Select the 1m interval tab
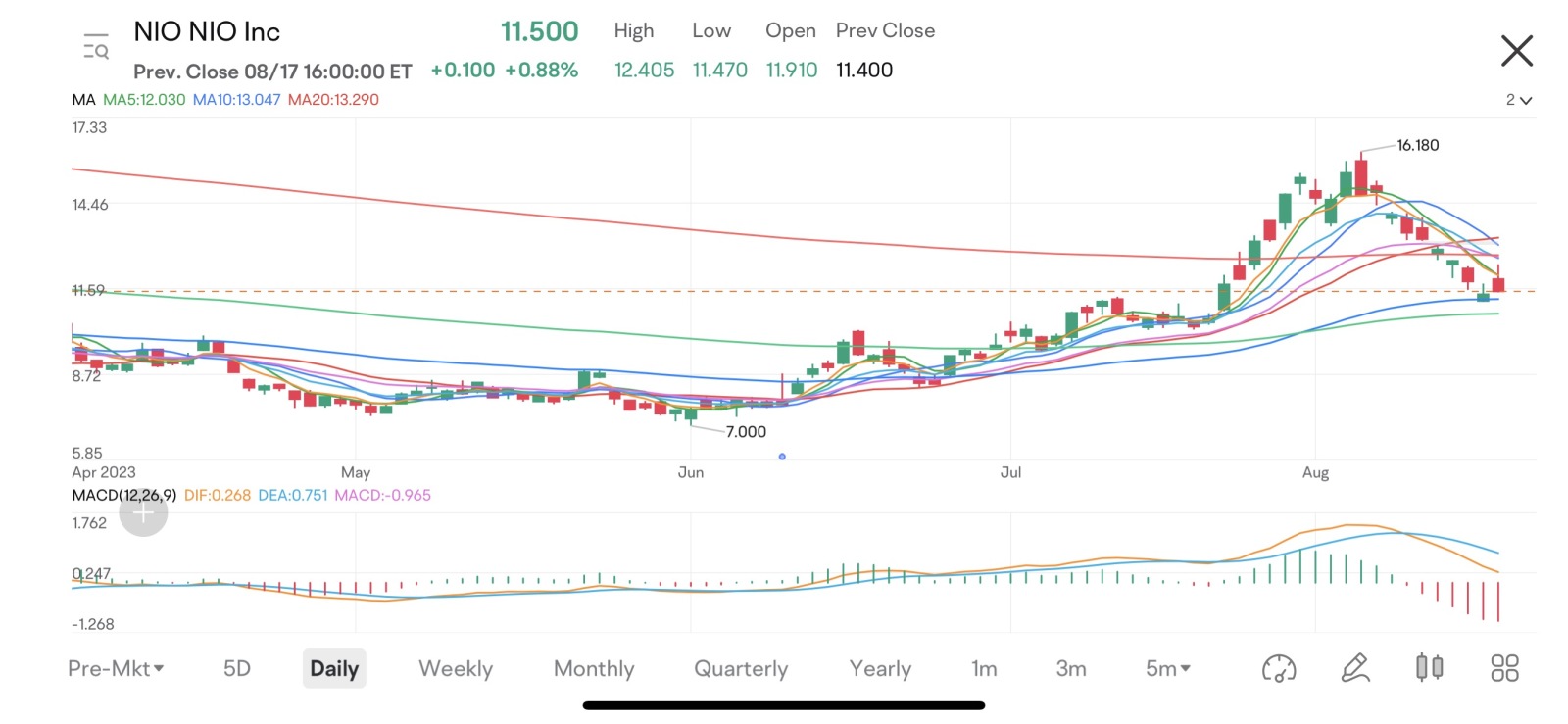The image size is (1568, 724). [x=984, y=668]
